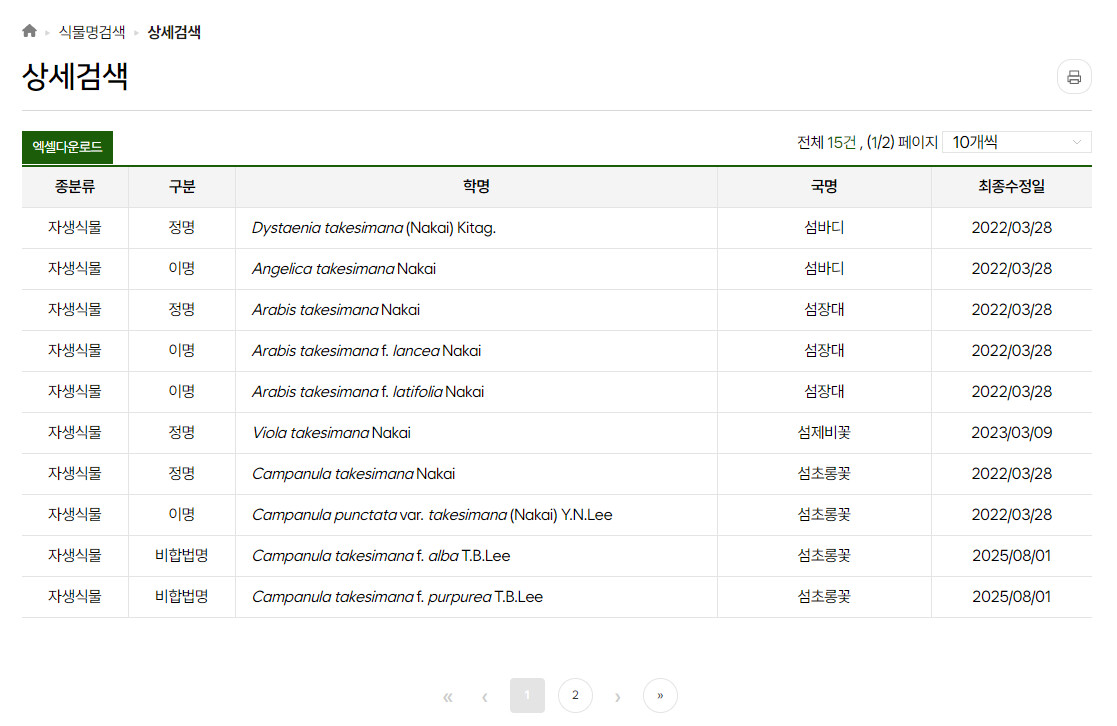Open Campanula takesimana f. alba entry
This screenshot has height=726, width=1117.
tap(380, 556)
